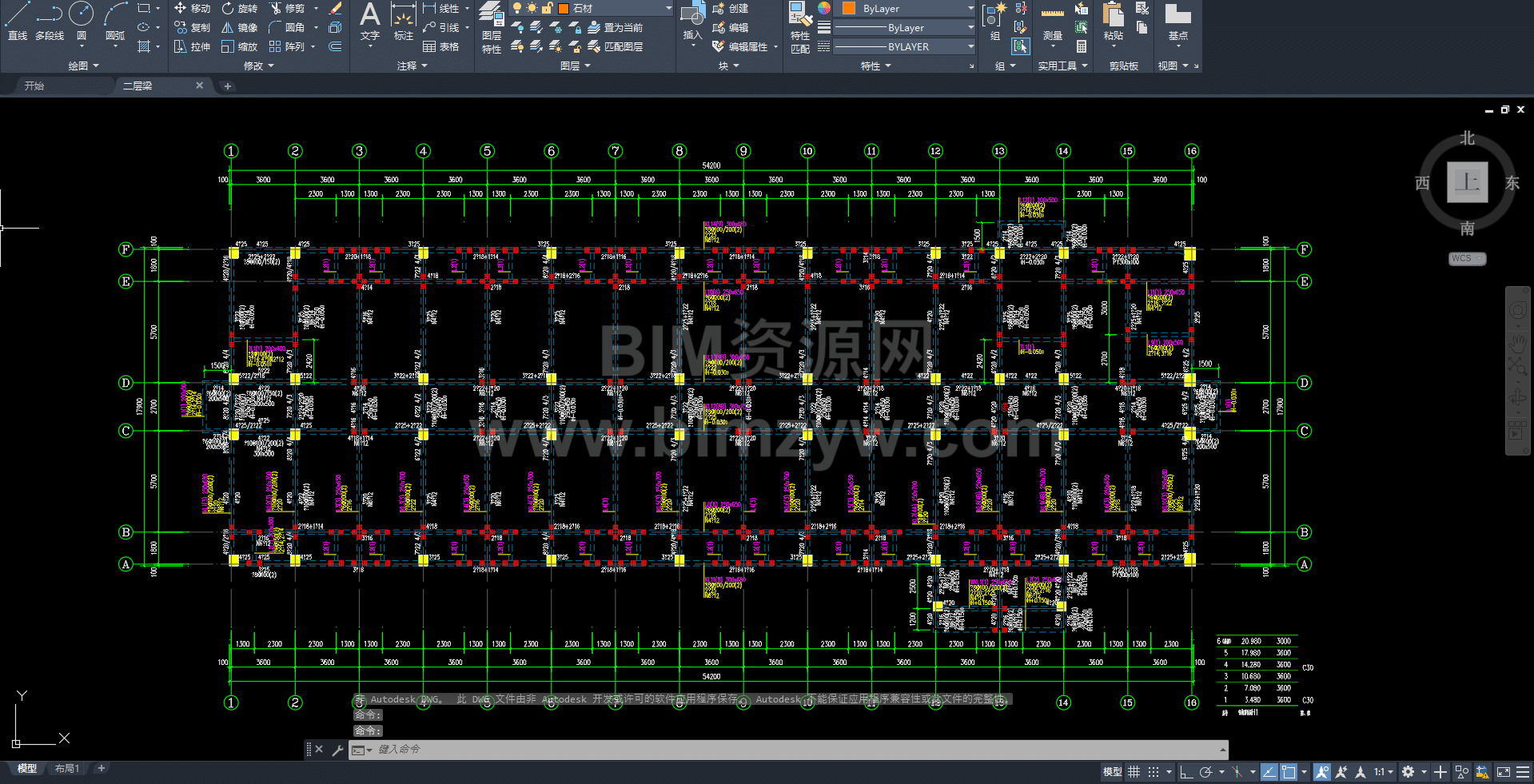The height and width of the screenshot is (784, 1534).
Task: Switch to the 布局1 layout tab
Action: tap(67, 768)
